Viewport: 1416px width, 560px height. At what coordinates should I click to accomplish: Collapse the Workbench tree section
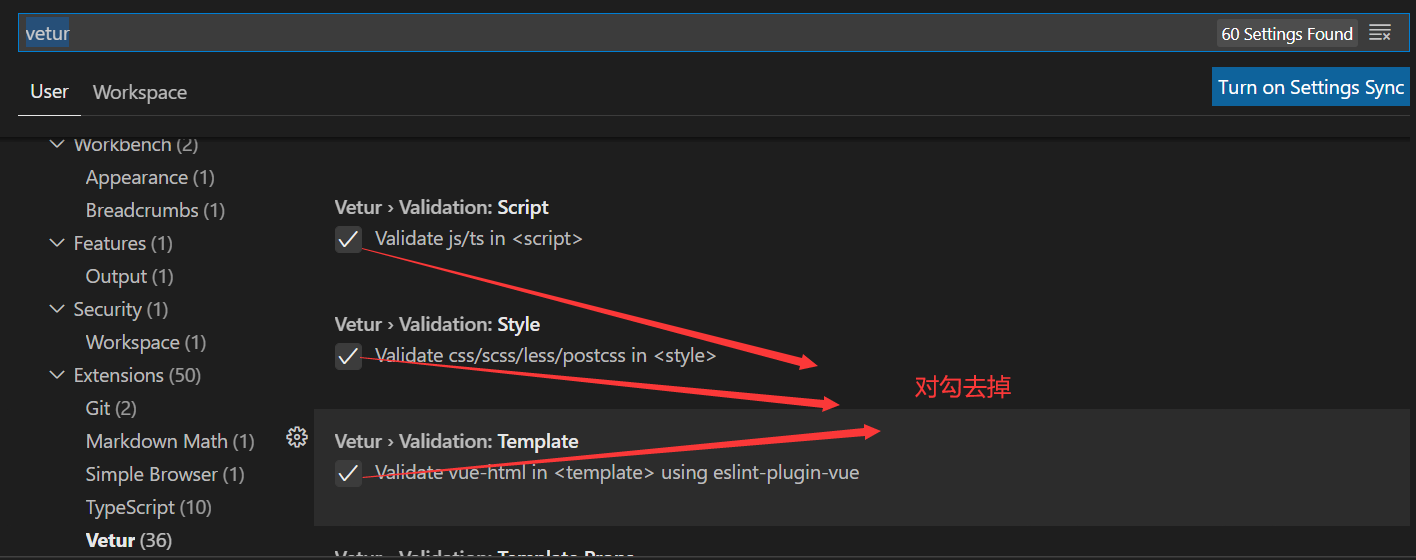[57, 145]
